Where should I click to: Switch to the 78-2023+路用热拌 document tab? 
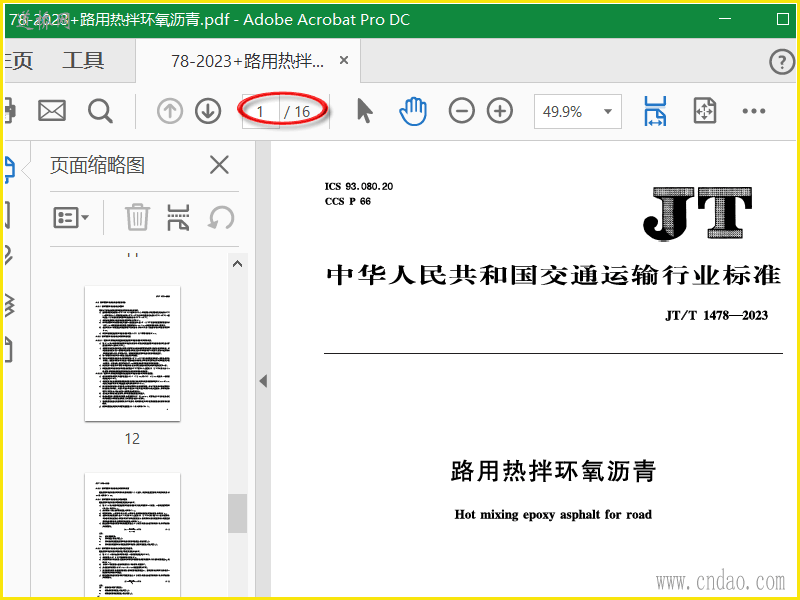pyautogui.click(x=247, y=61)
